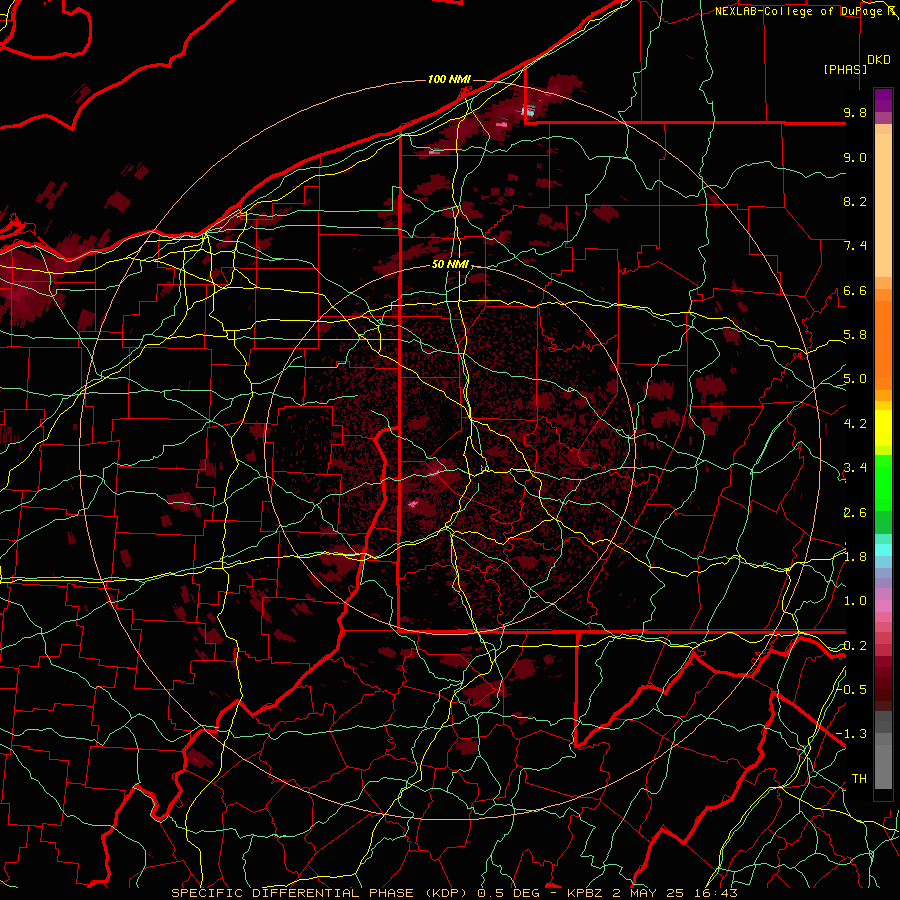The image size is (900, 900).
Task: Click the 5.8 value on the color scale
Action: 855,335
